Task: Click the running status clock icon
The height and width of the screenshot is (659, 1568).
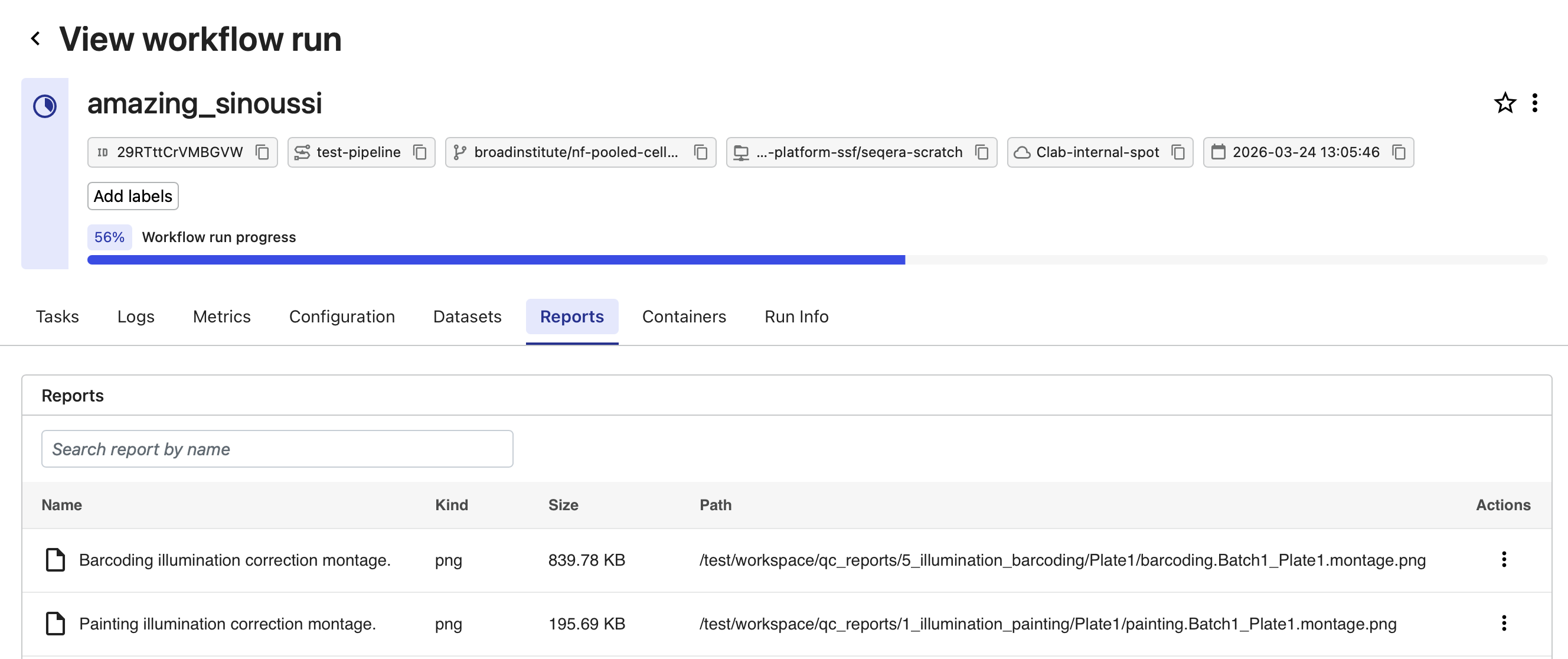Action: pyautogui.click(x=45, y=106)
